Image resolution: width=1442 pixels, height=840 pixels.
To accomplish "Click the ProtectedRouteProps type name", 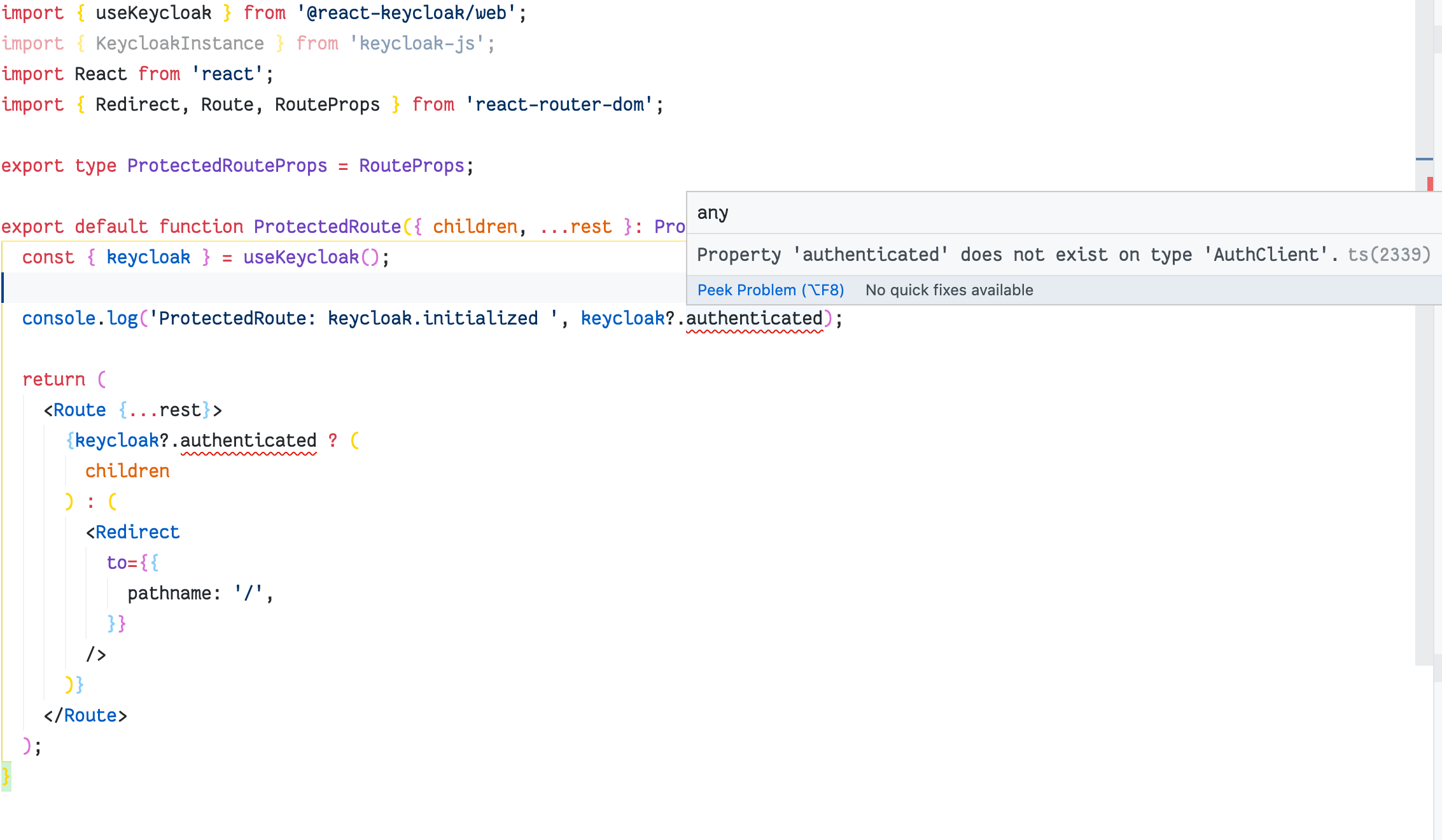I will pyautogui.click(x=228, y=165).
